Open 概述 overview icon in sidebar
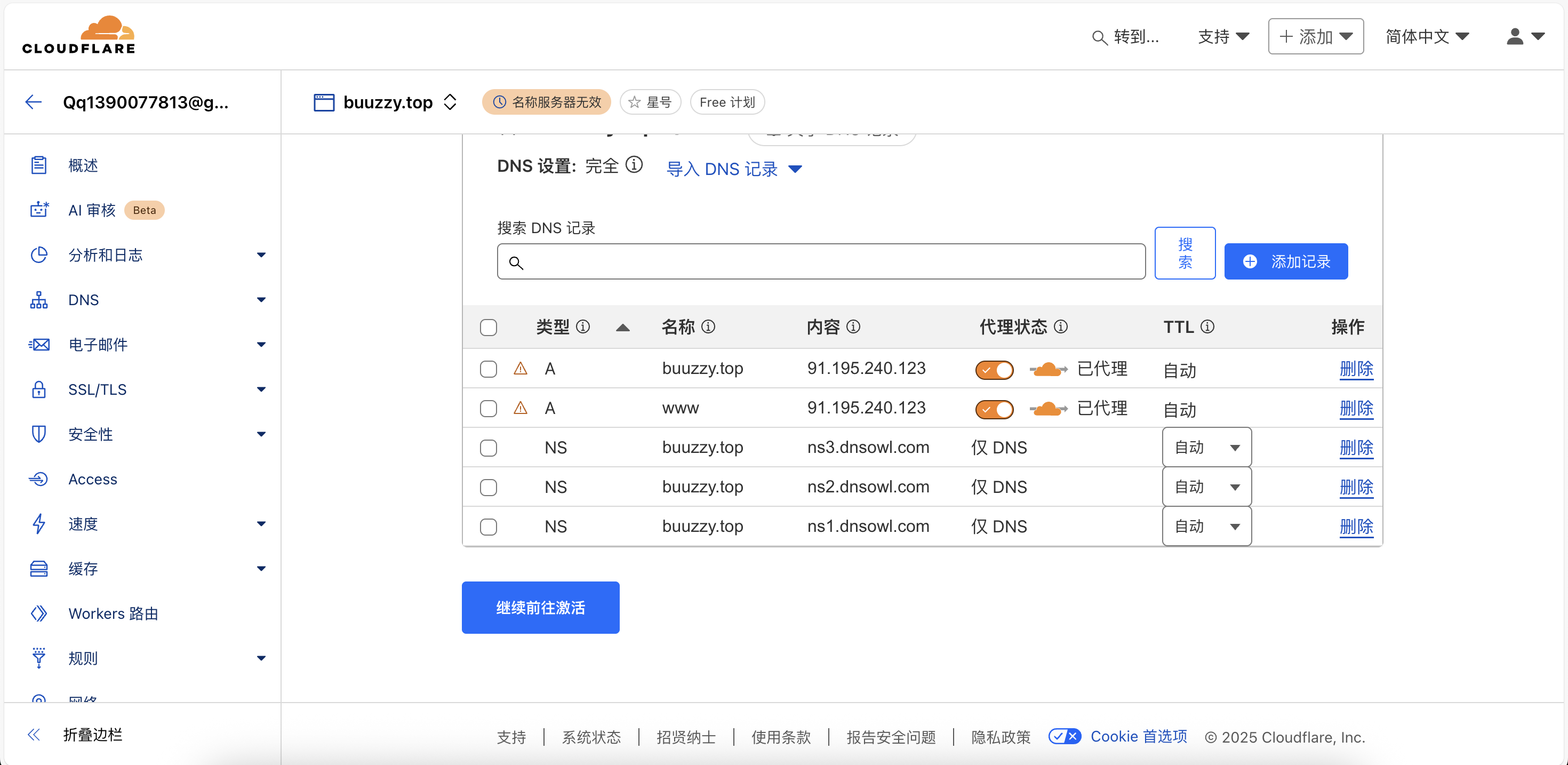Screen dimensions: 1568x765 (39, 165)
